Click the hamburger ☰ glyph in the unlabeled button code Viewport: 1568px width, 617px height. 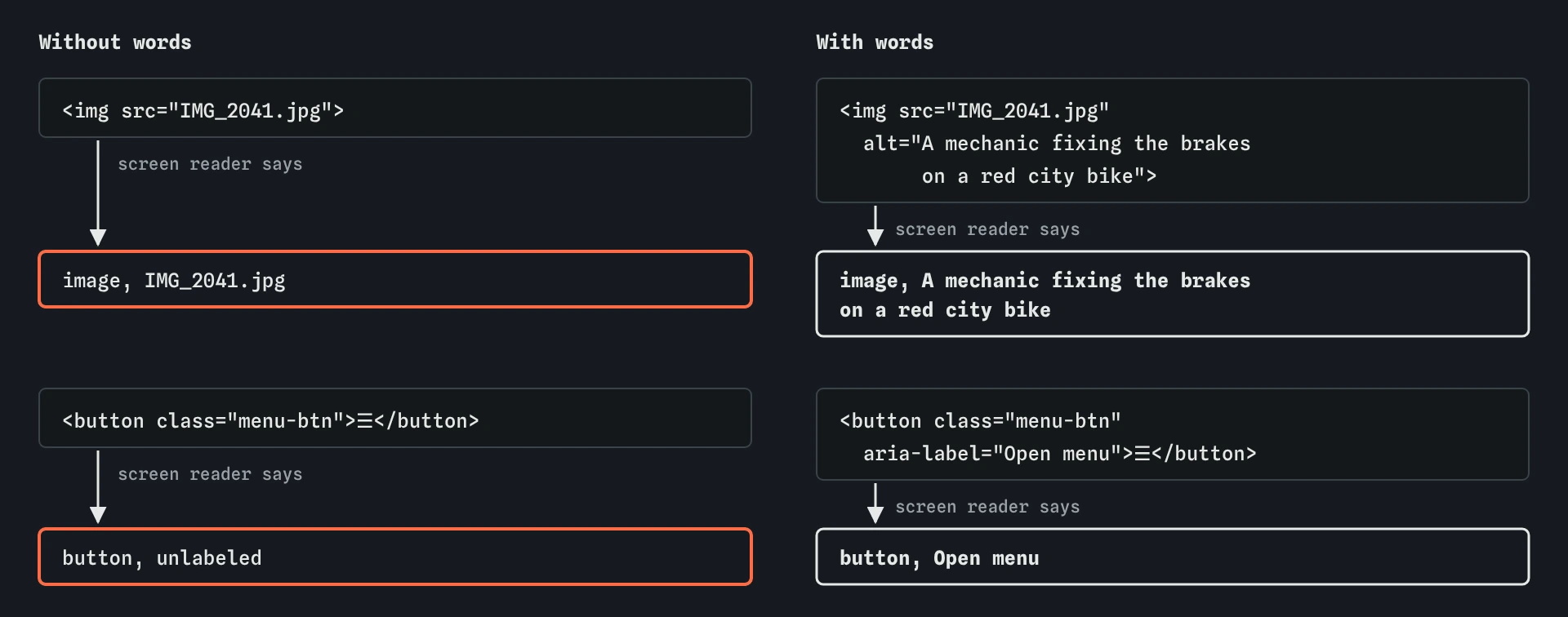[x=365, y=421]
